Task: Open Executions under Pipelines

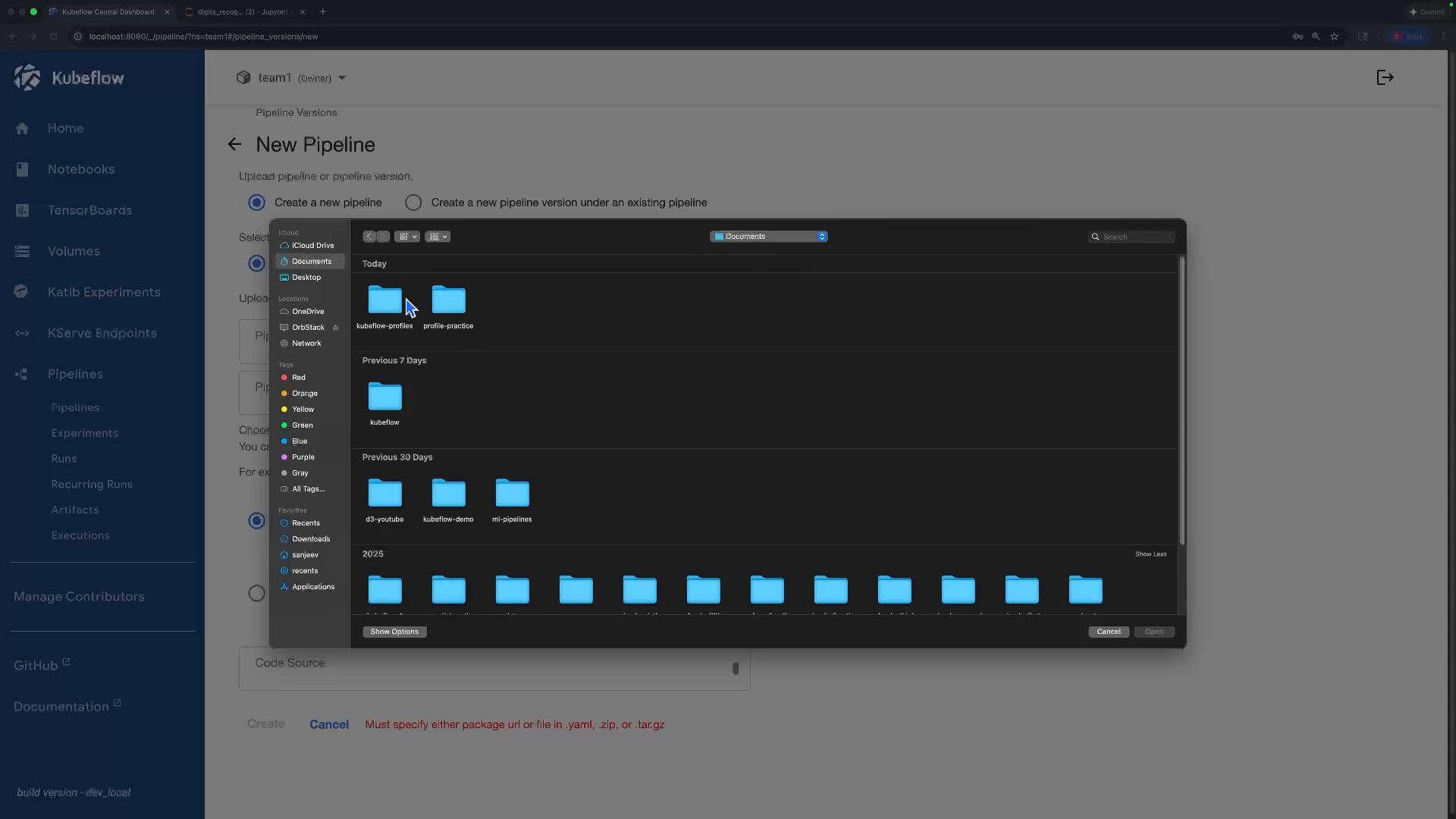Action: pyautogui.click(x=80, y=535)
